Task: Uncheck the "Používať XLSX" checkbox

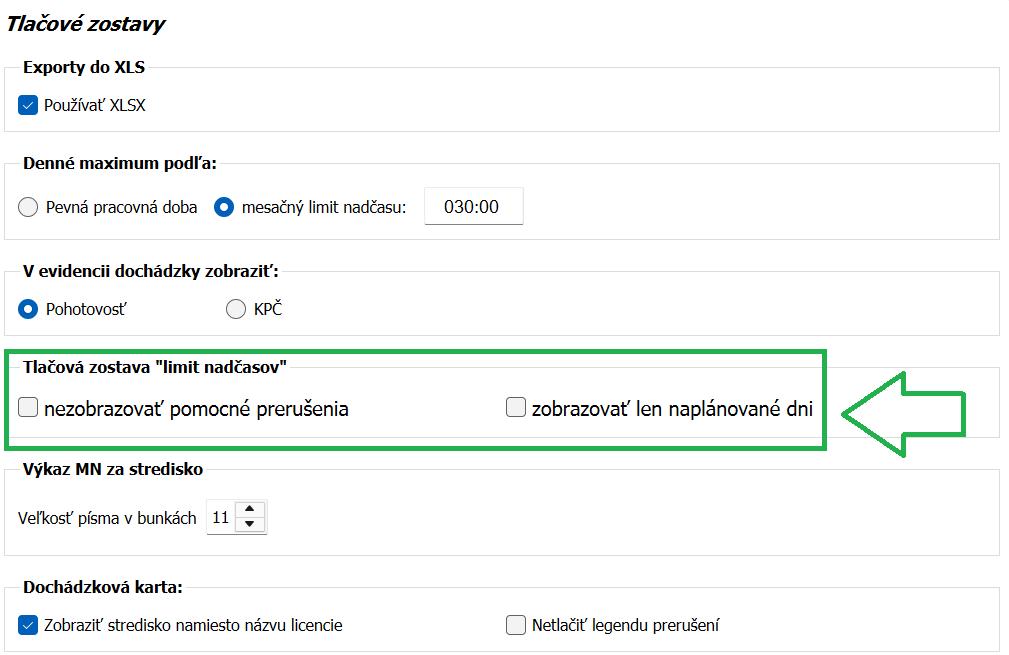Action: [28, 103]
